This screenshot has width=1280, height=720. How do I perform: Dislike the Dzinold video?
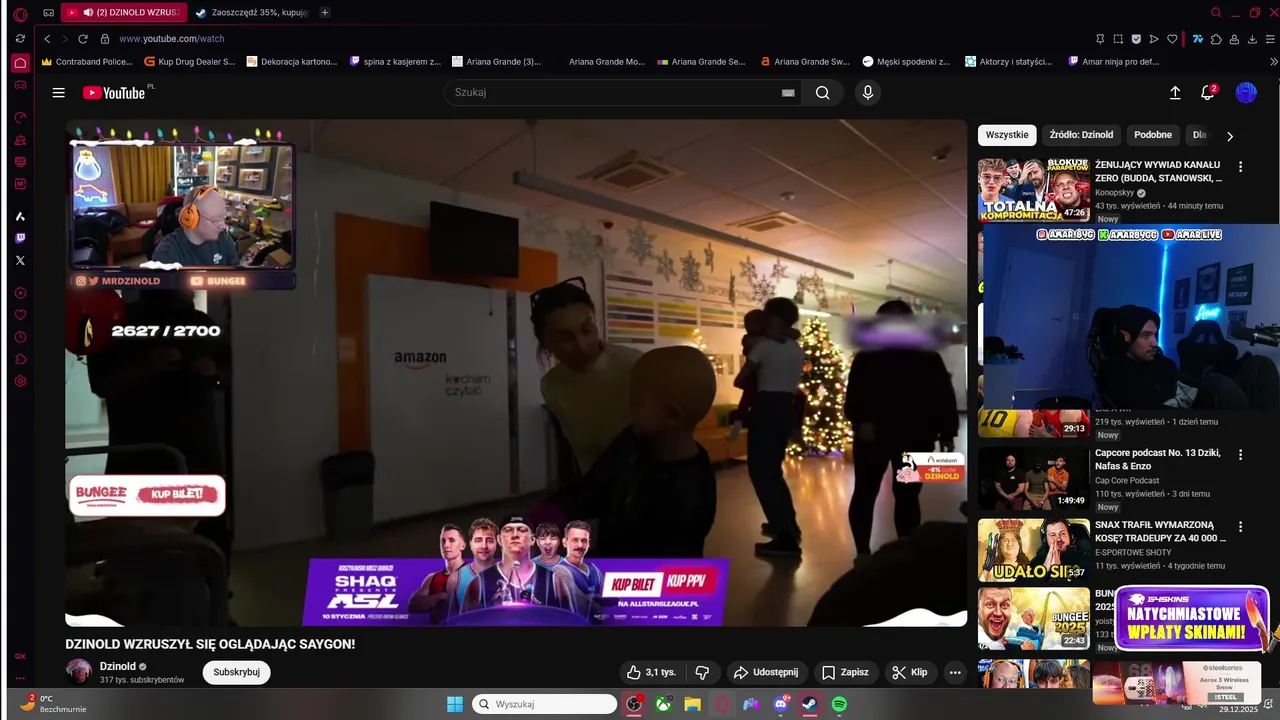(x=702, y=672)
